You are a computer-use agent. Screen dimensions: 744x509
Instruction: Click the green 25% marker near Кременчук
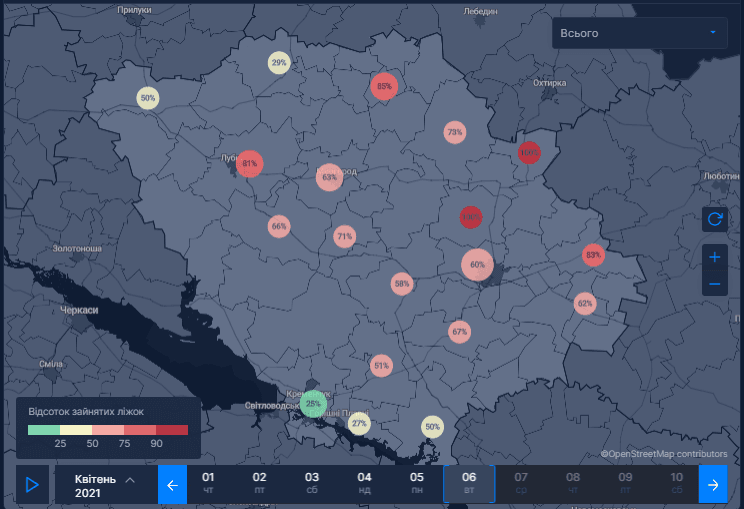[313, 404]
